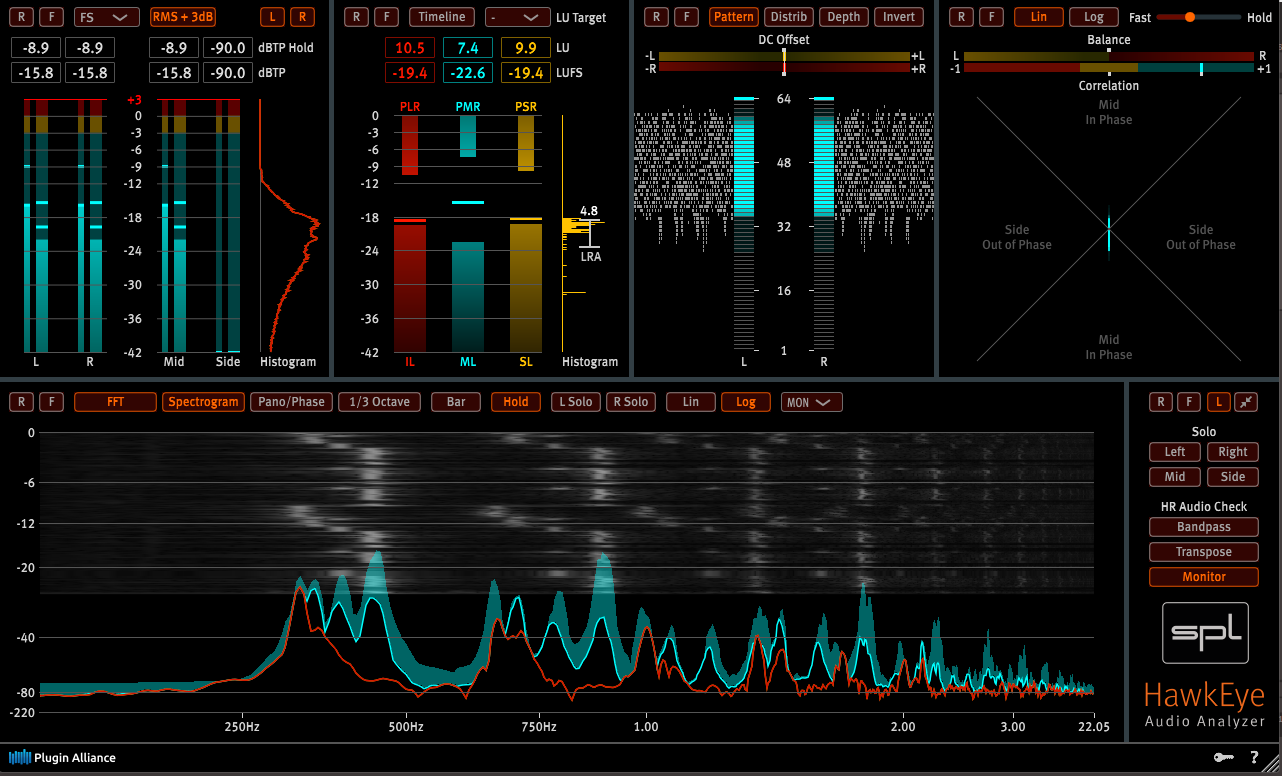
Task: Click the R button in the Balance/Correlation panel
Action: 961,17
